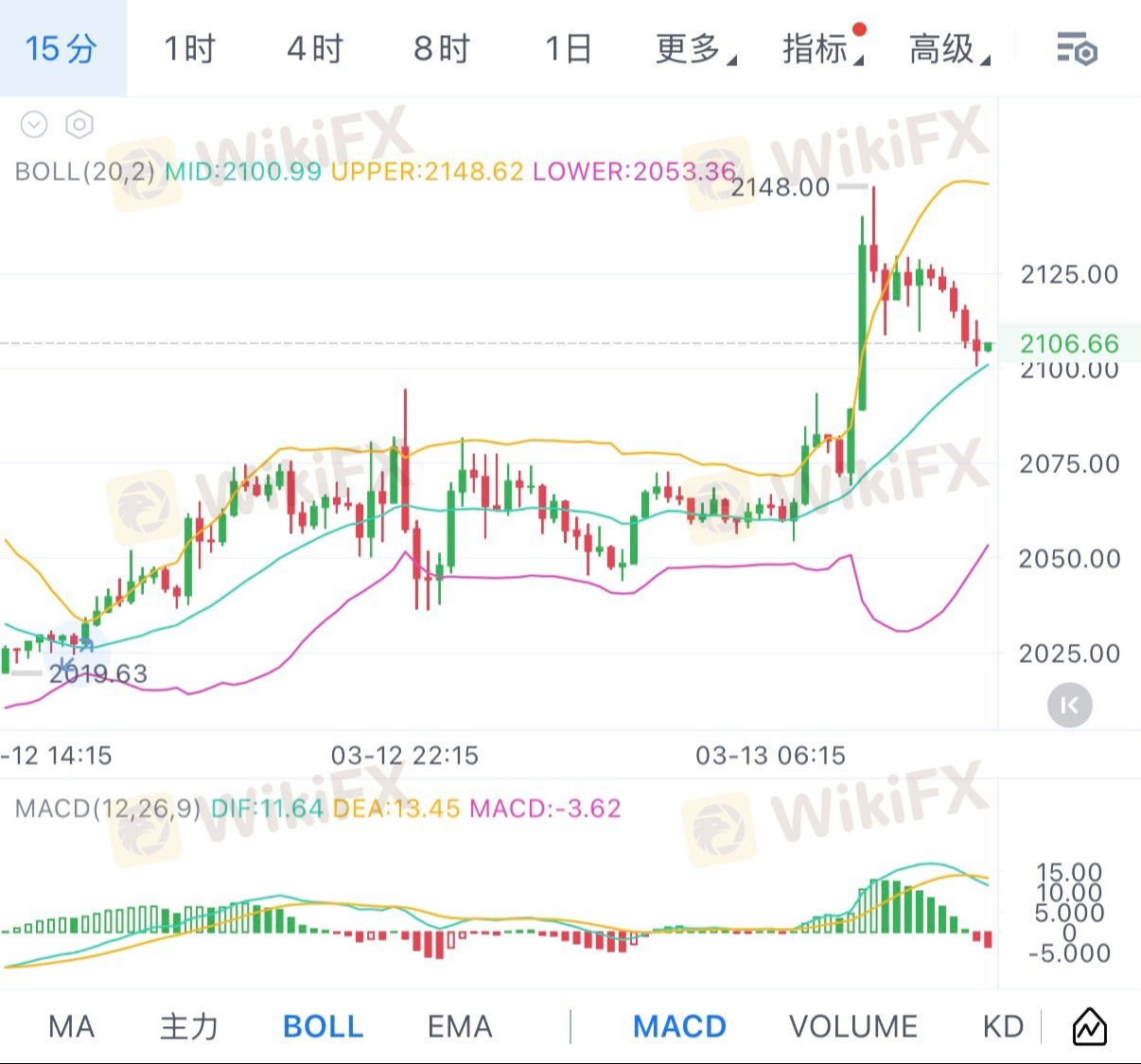Choose the 8时 chart interval
This screenshot has height=1064, width=1141.
[442, 49]
